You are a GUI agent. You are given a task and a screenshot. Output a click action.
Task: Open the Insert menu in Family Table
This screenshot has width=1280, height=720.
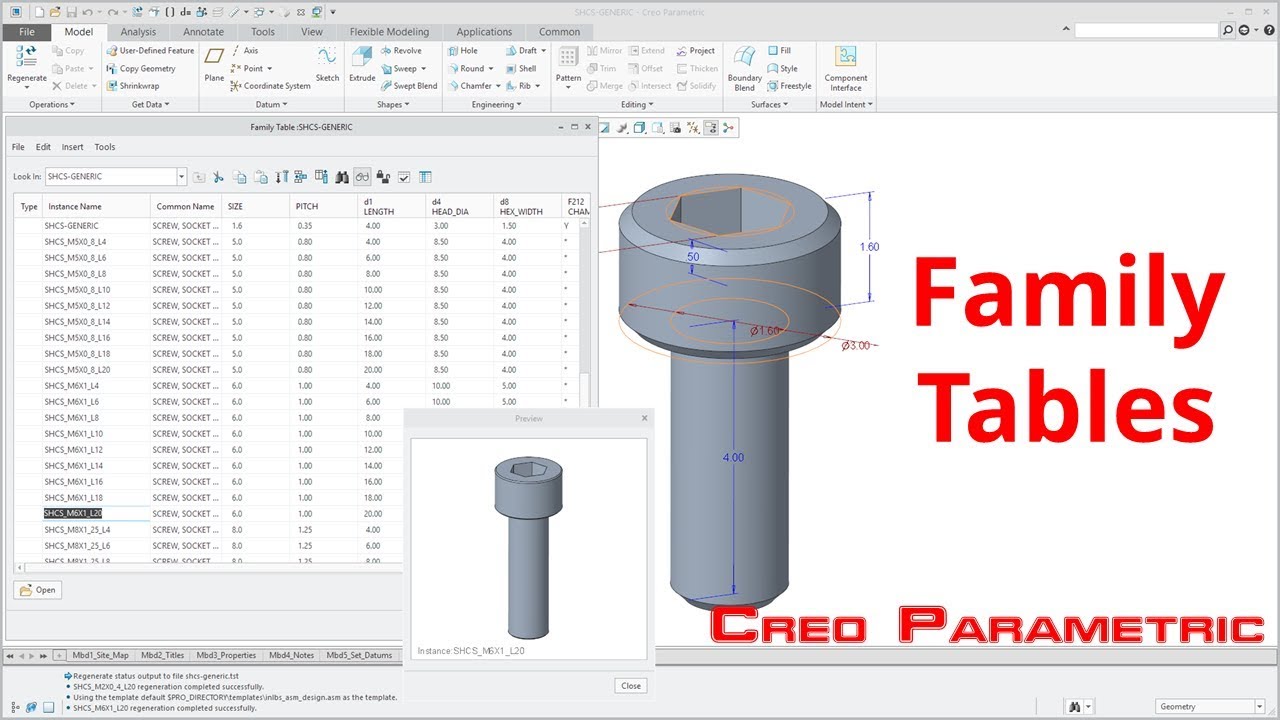coord(72,147)
